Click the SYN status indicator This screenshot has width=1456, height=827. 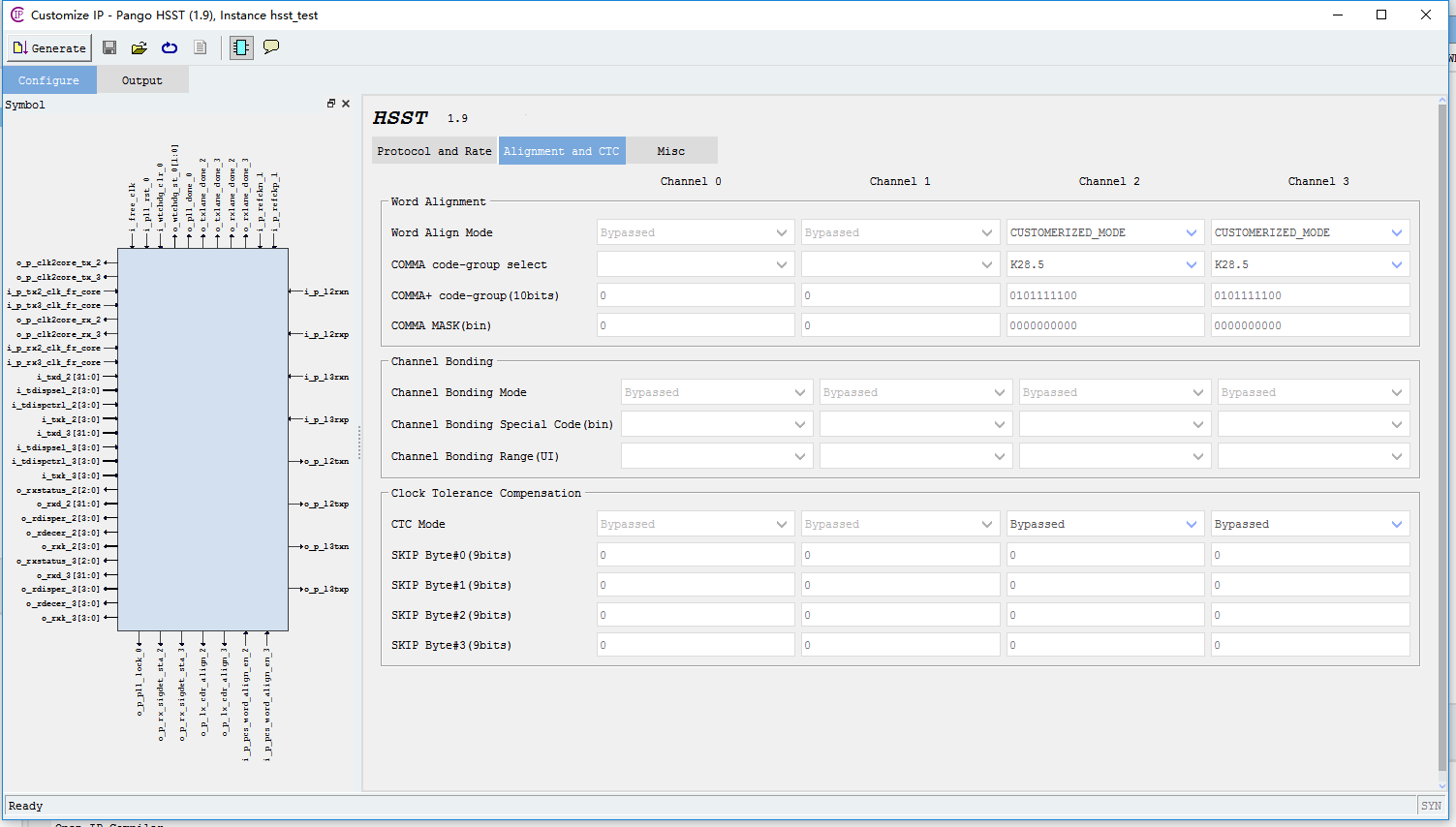point(1431,806)
